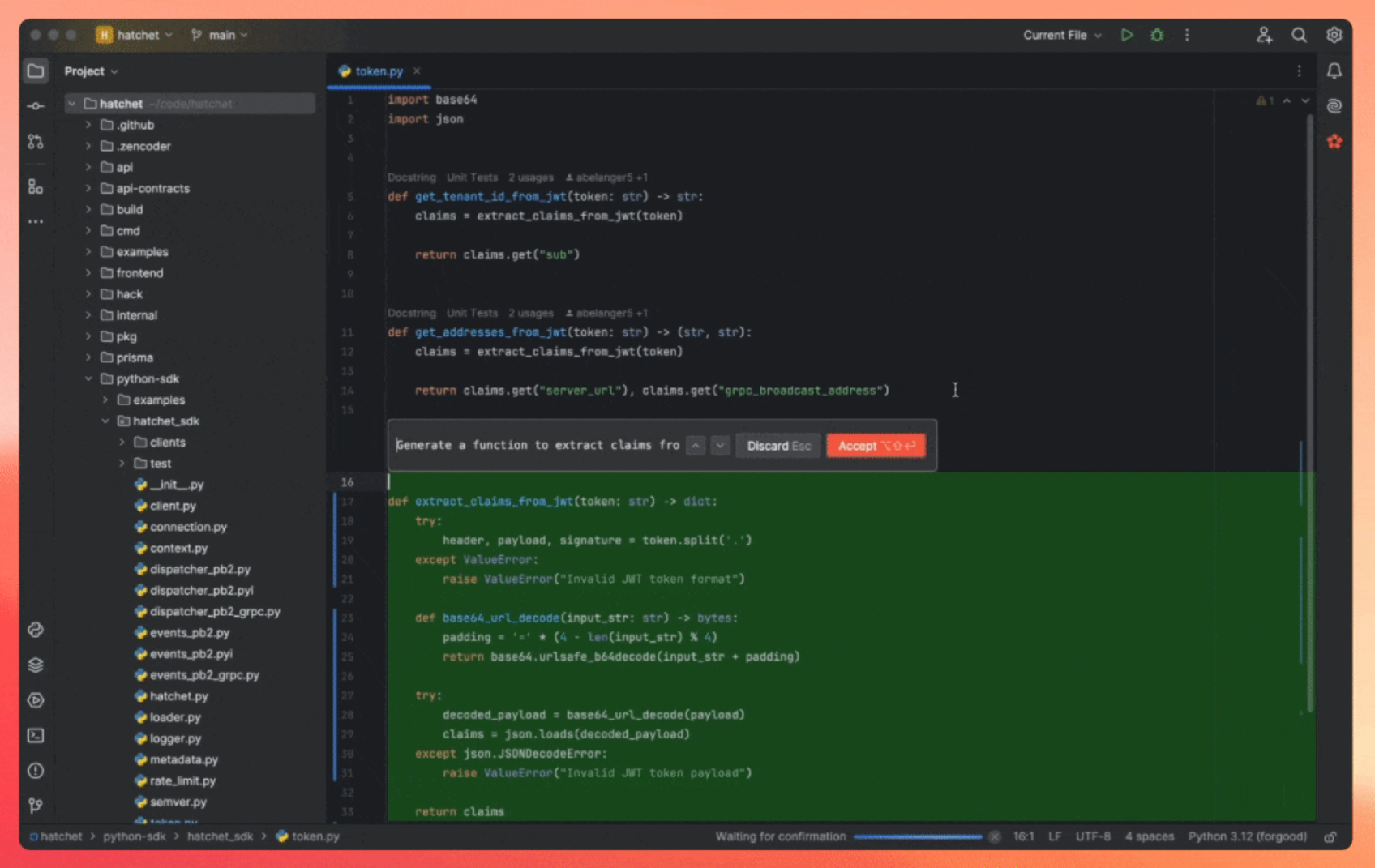Screen dimensions: 1375x868
Task: Open connection.py in the project tree
Action: pos(188,527)
